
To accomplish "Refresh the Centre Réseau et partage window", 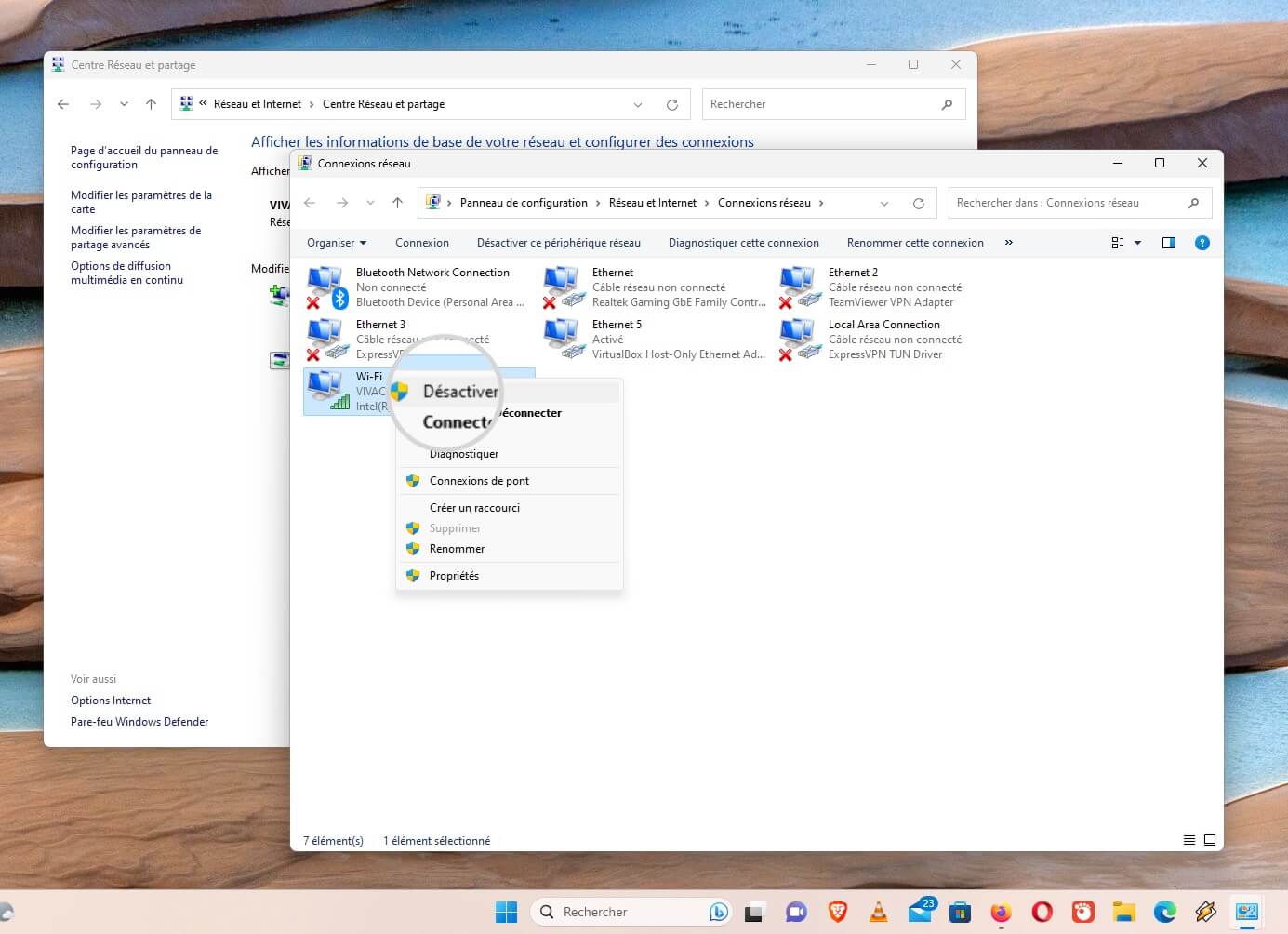I will tap(672, 104).
